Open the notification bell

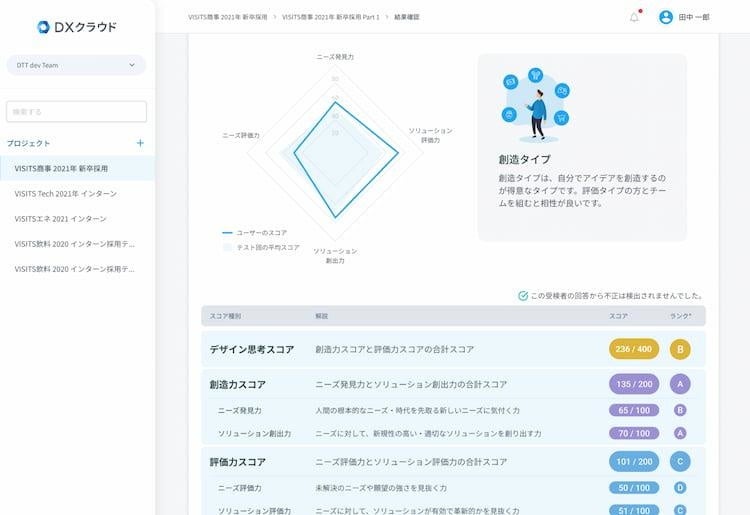click(x=634, y=17)
